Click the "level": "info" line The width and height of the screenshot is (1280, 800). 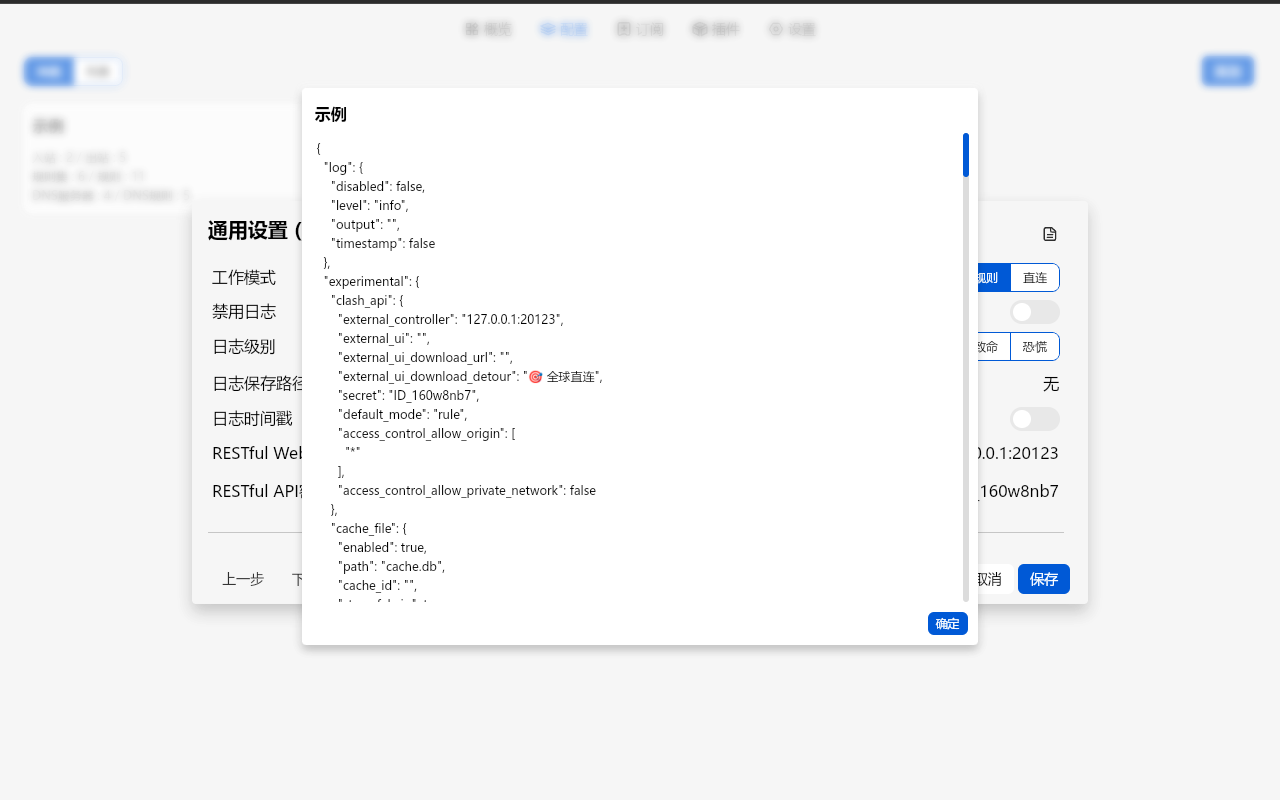[x=370, y=205]
